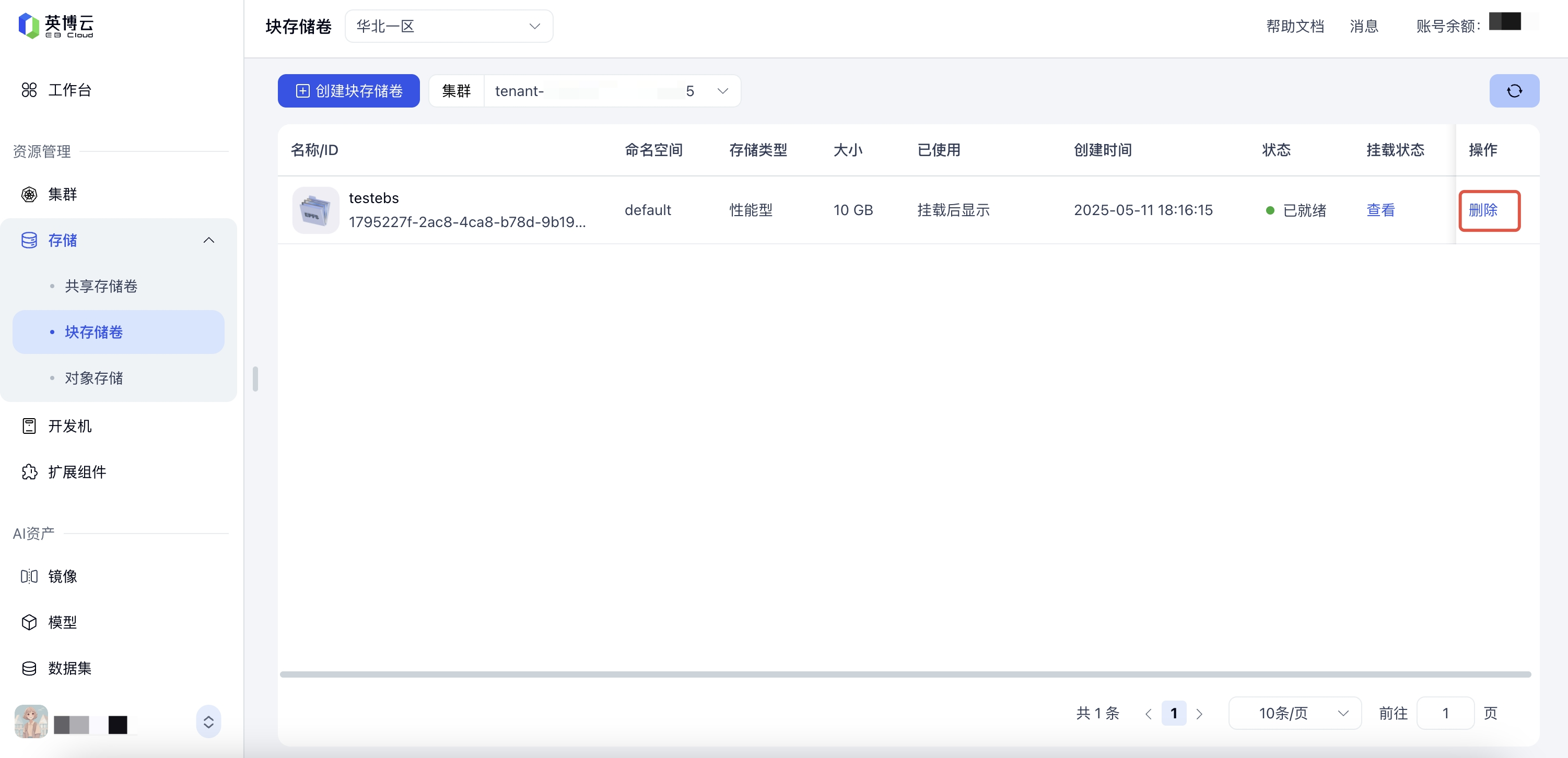This screenshot has width=1568, height=758.
Task: Click the 存储类型 column header
Action: tap(758, 150)
